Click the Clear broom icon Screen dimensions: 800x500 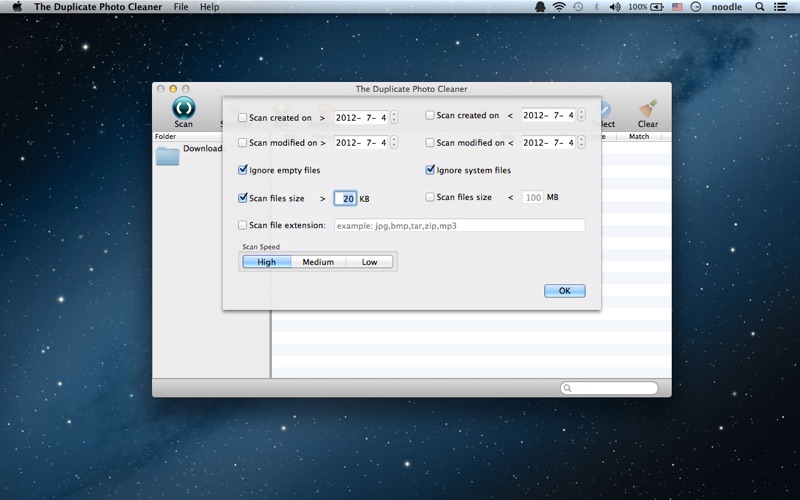coord(647,109)
